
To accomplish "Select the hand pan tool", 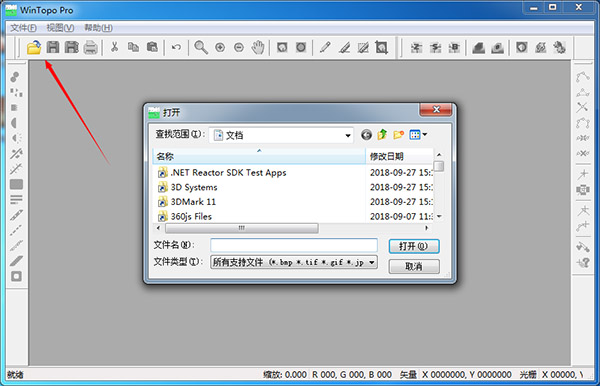I will click(258, 47).
